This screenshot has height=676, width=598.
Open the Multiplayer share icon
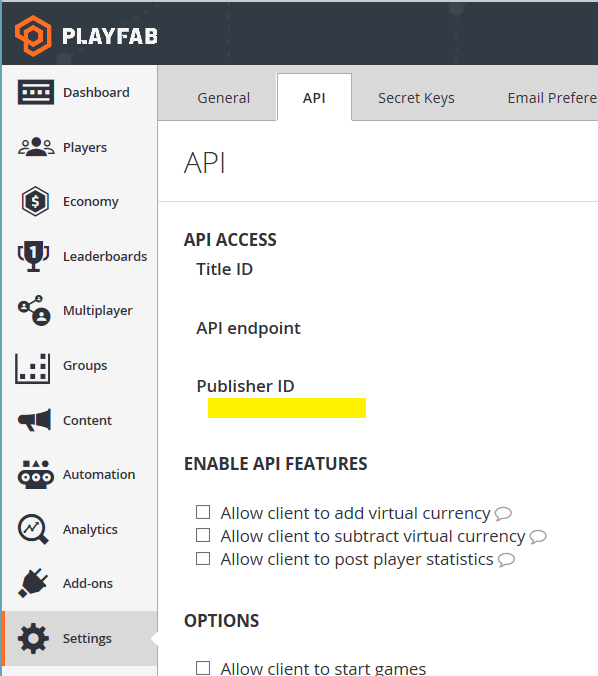point(34,310)
